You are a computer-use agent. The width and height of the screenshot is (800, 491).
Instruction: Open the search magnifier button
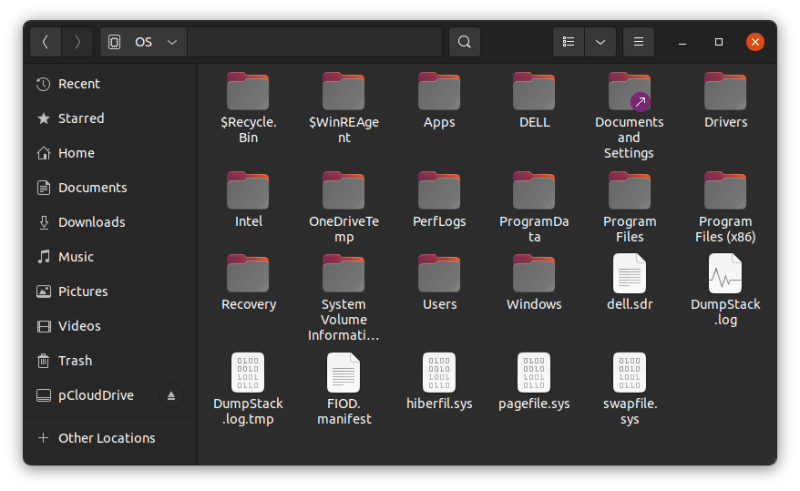464,42
